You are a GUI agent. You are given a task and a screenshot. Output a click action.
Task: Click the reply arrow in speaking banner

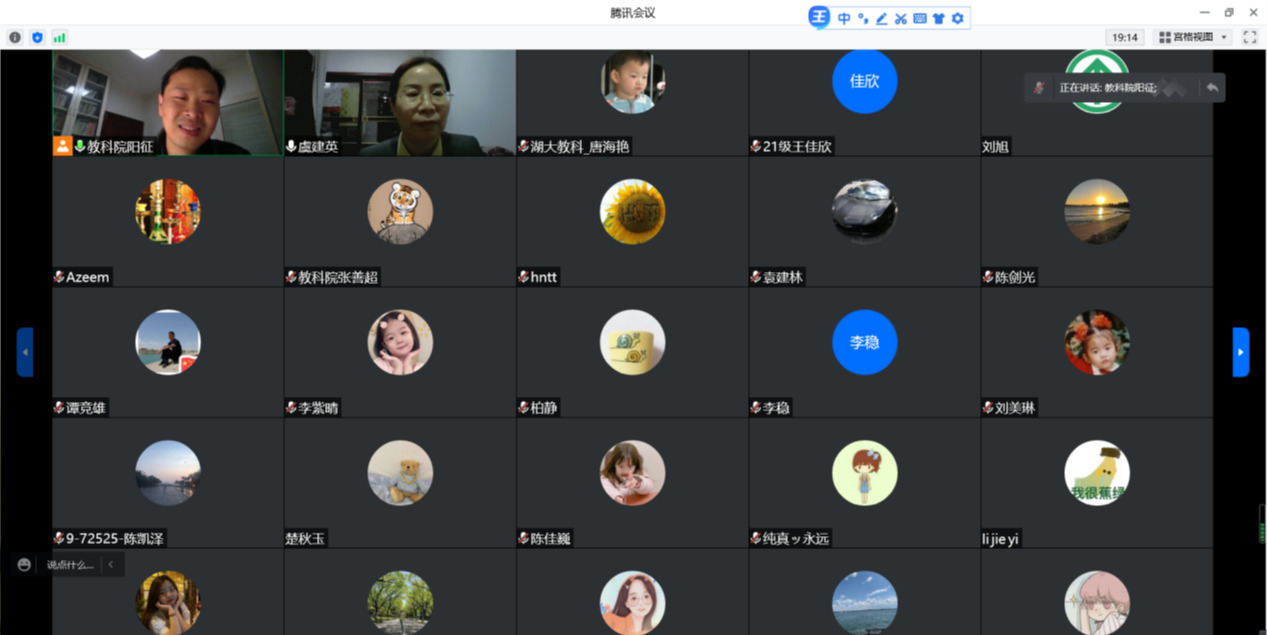[1212, 88]
